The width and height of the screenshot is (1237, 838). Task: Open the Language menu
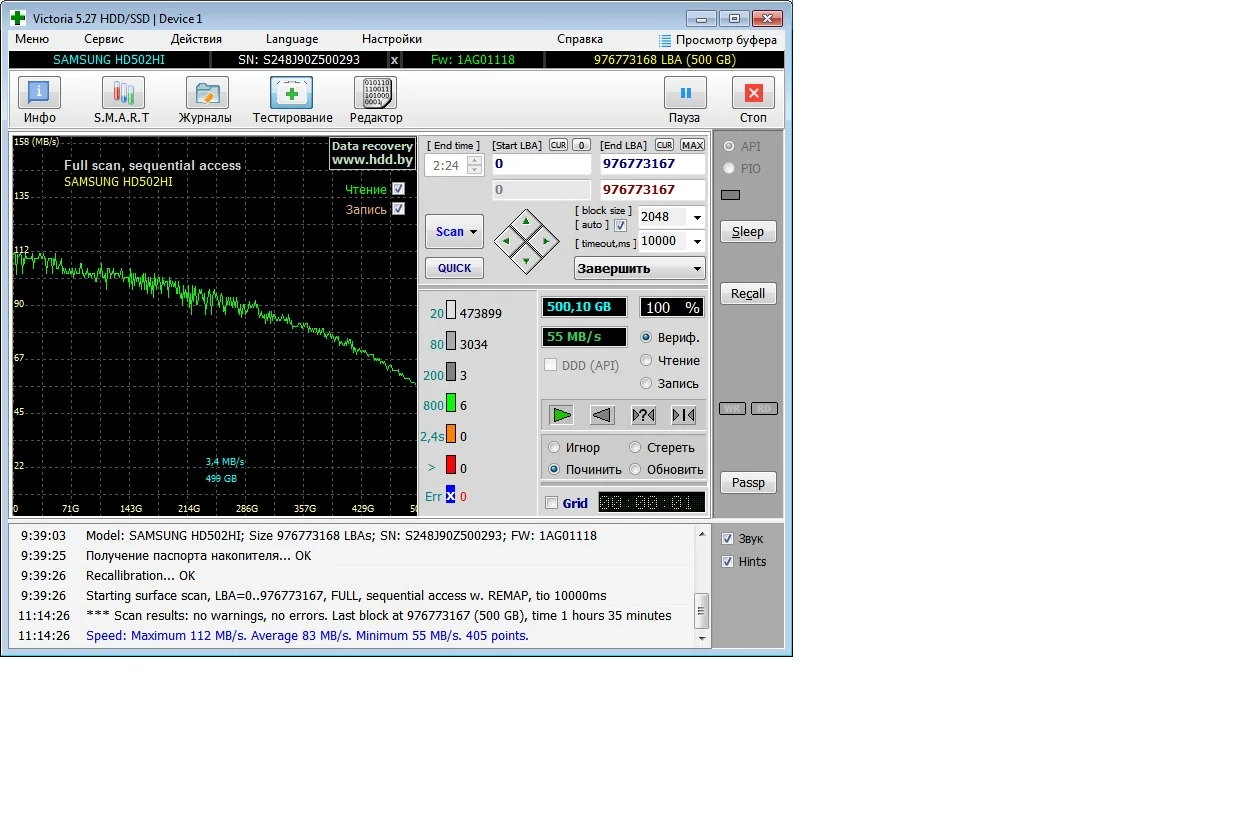point(292,39)
